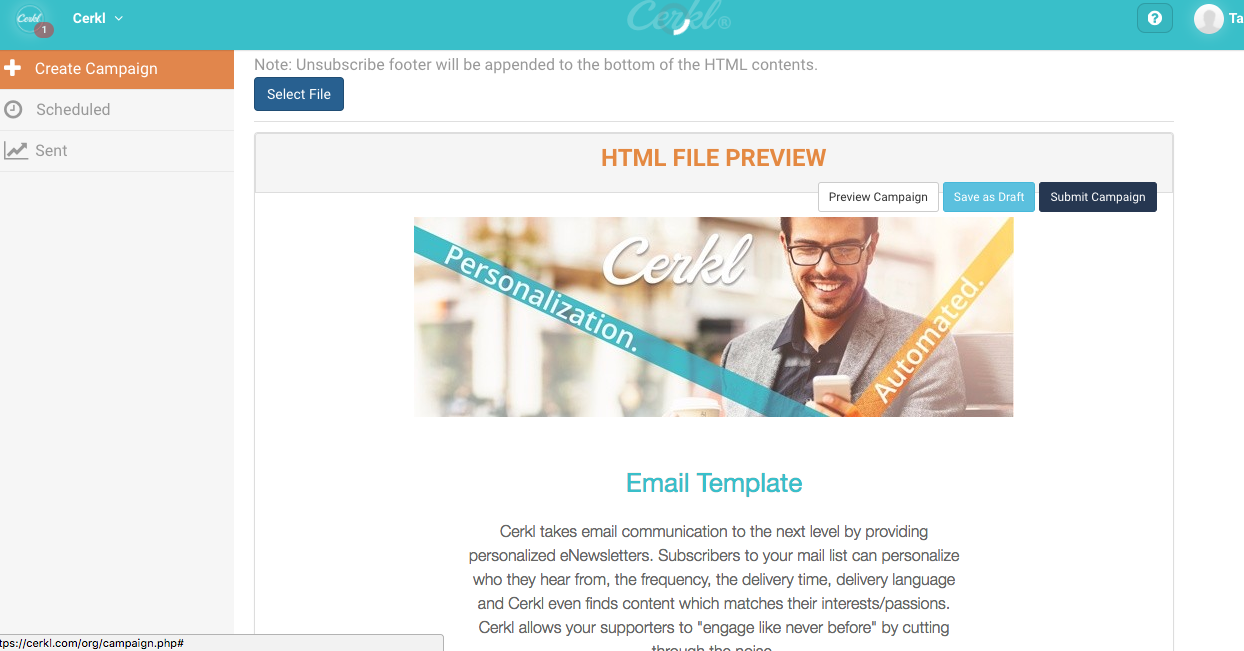Click the notification badge on org logo
The width and height of the screenshot is (1244, 651).
pyautogui.click(x=43, y=30)
